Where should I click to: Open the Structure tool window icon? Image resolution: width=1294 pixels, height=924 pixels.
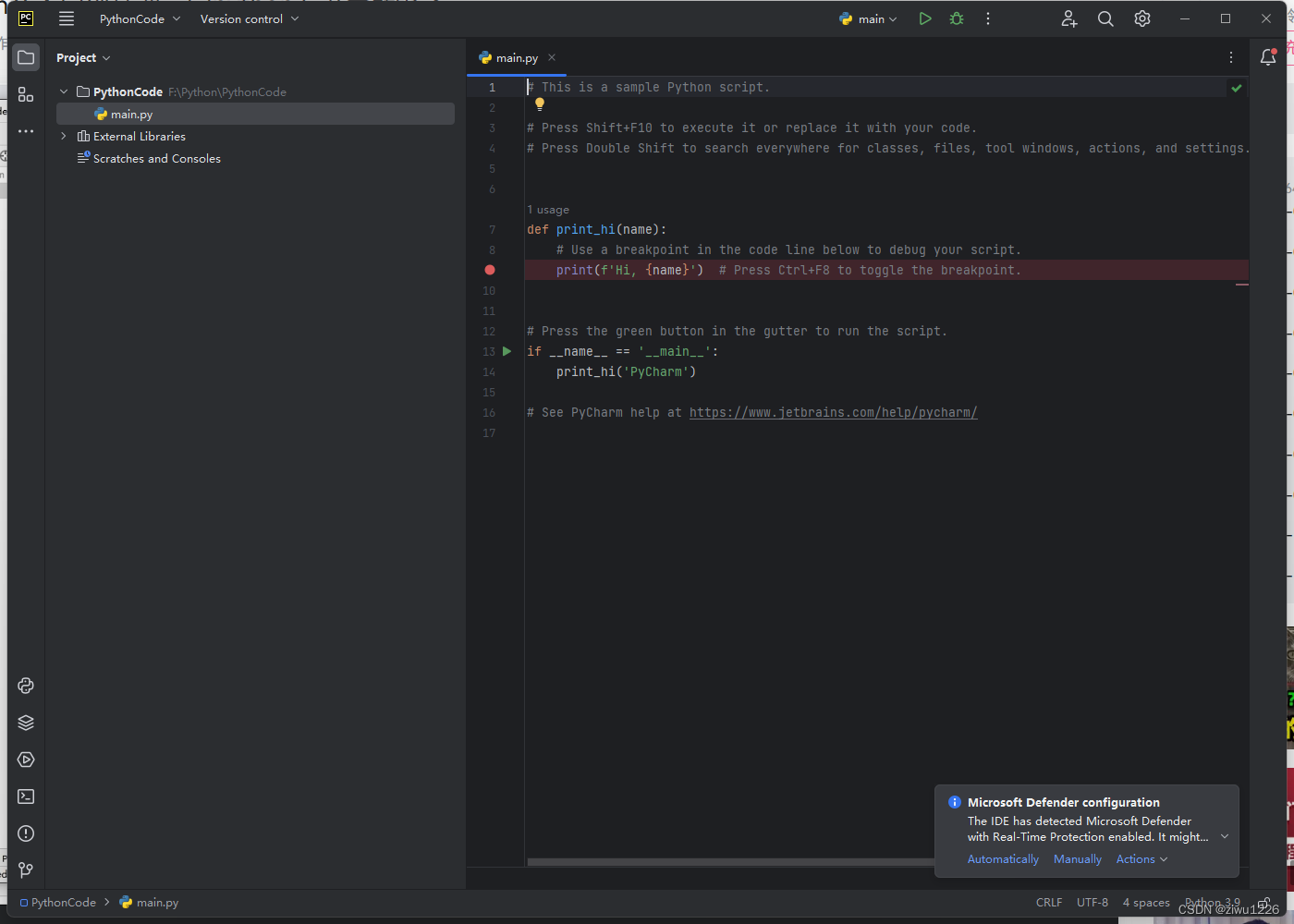(26, 94)
